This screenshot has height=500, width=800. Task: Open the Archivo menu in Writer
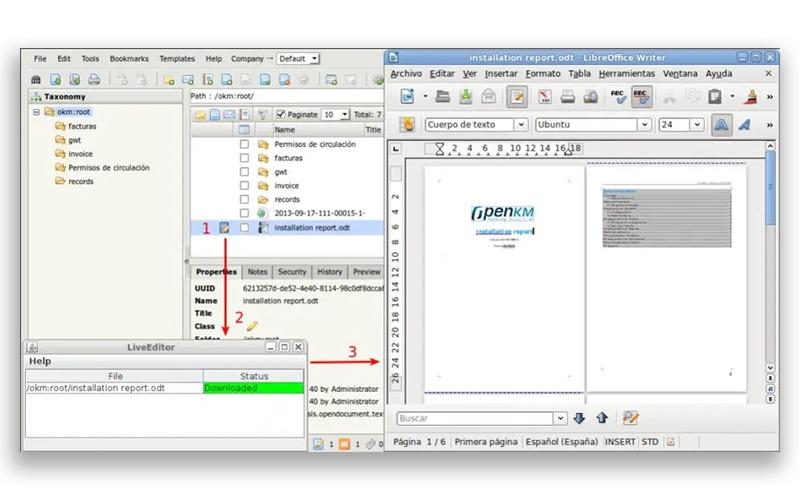[x=406, y=74]
